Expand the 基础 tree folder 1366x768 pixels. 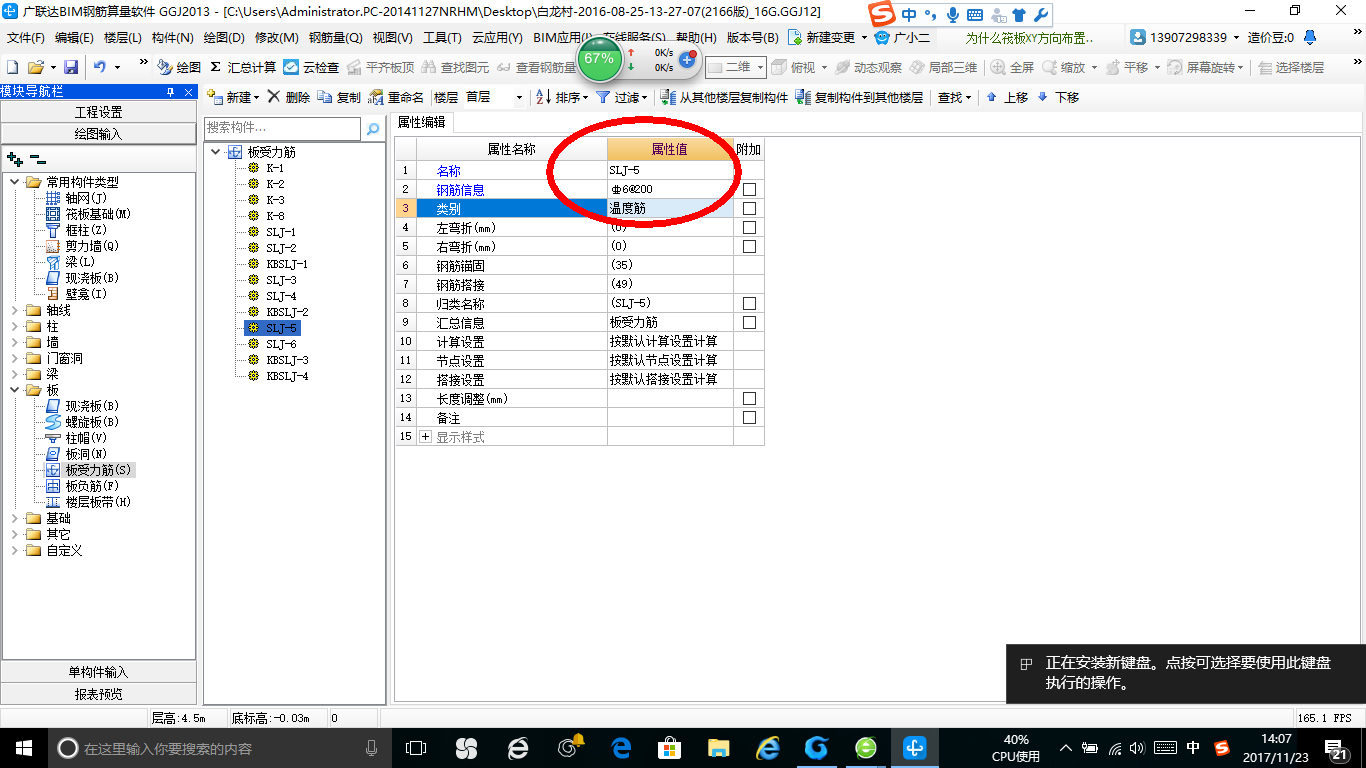15,518
